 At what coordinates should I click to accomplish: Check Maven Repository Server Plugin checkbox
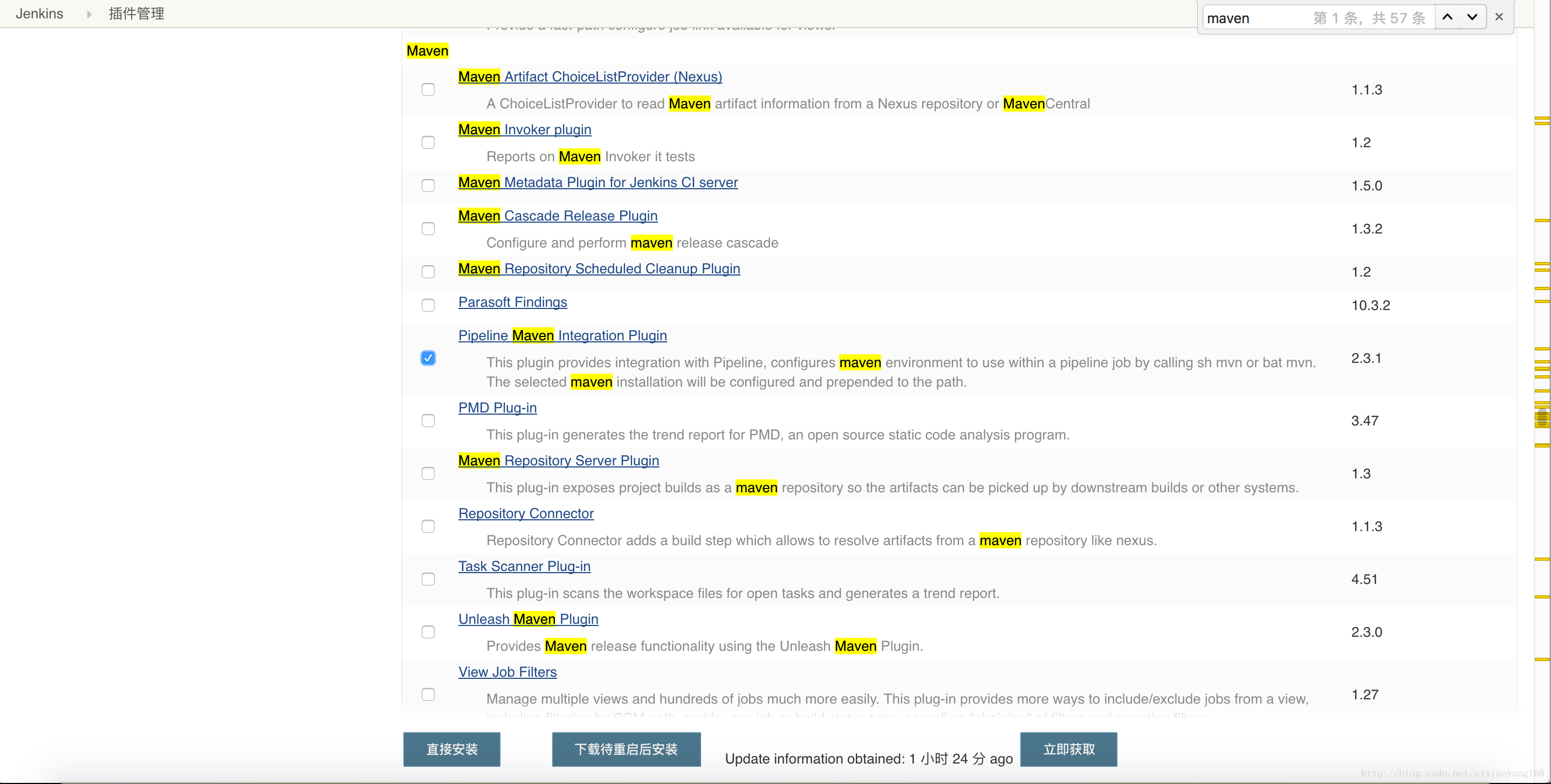coord(428,473)
